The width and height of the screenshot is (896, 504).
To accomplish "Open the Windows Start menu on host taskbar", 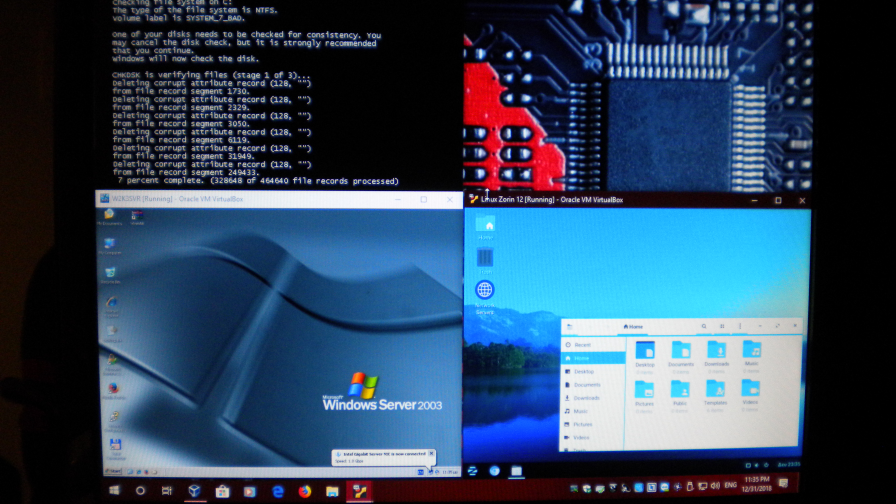I will [114, 491].
